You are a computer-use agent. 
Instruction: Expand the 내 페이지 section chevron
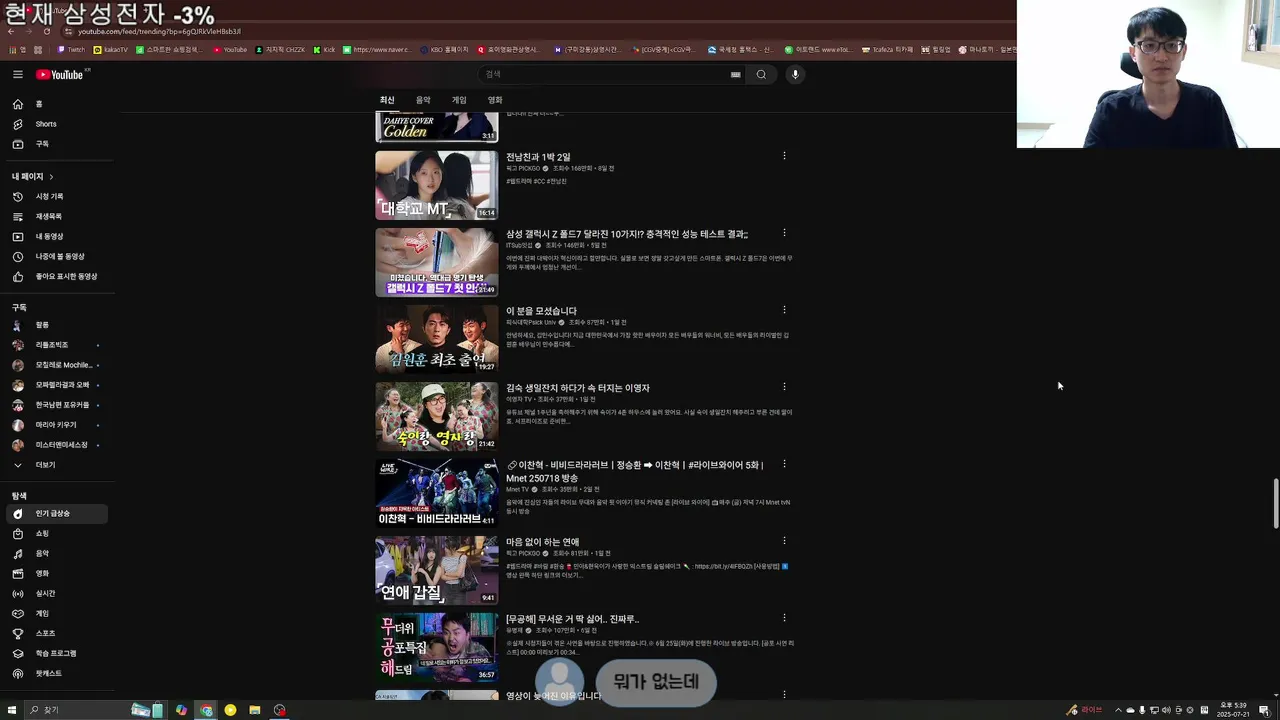51,177
